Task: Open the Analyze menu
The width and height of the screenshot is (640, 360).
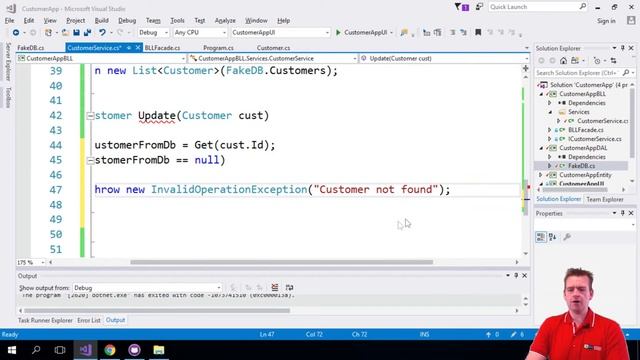Action: pyautogui.click(x=225, y=20)
